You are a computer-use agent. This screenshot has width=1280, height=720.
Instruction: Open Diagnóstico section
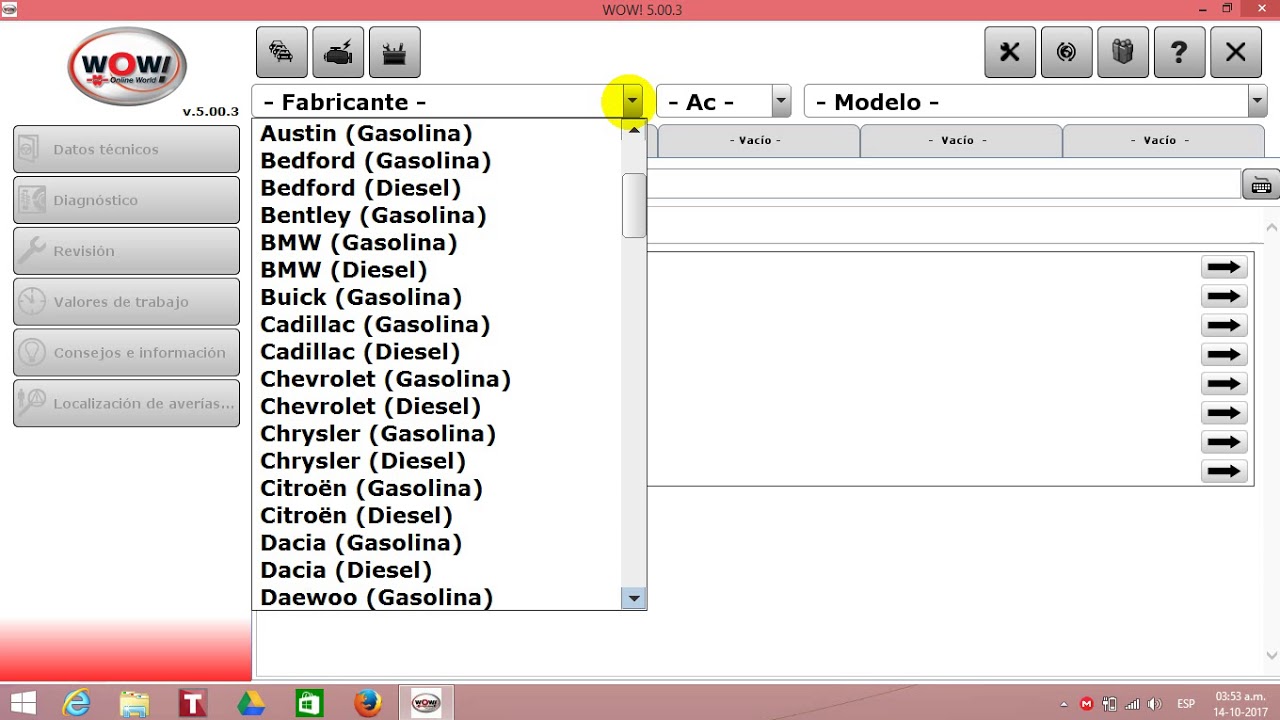[x=126, y=200]
